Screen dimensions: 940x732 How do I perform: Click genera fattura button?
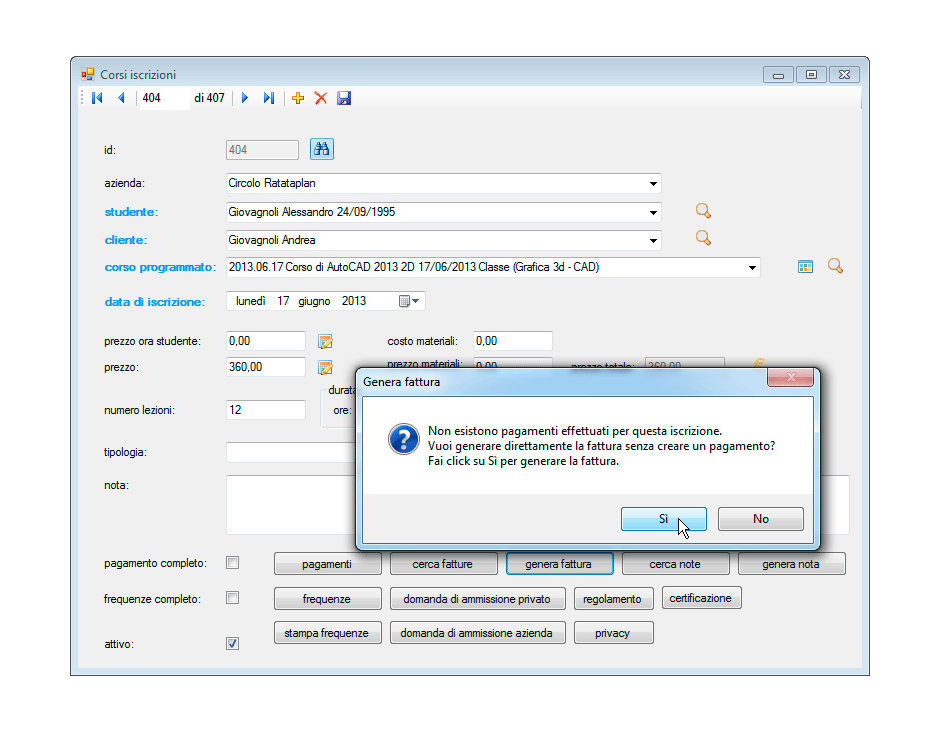(x=559, y=564)
